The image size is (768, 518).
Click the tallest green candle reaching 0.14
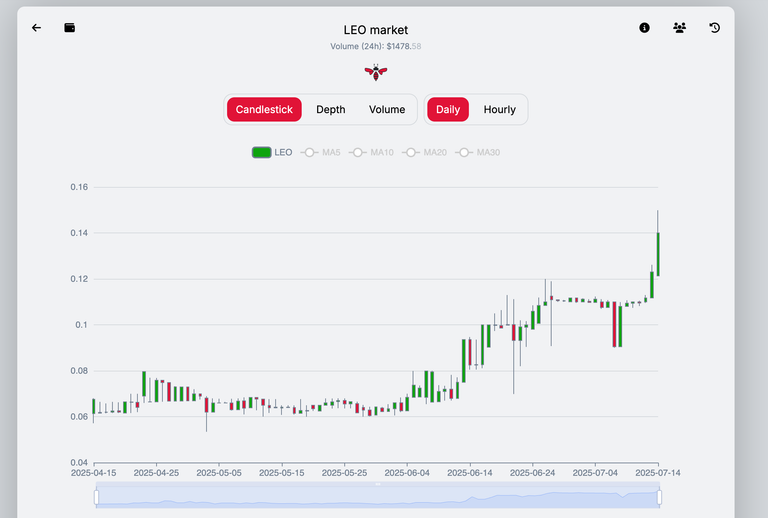[658, 255]
